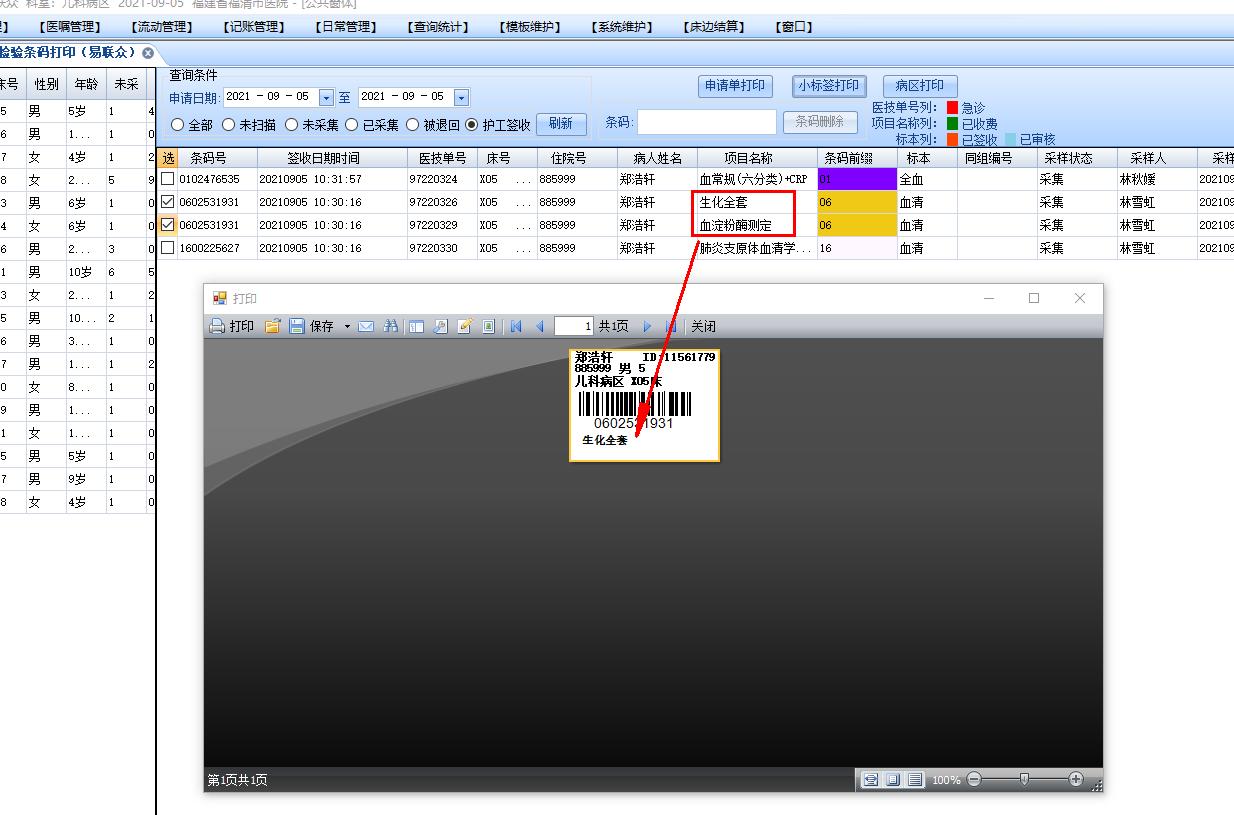Open the 记账管理 menu

coord(253,27)
